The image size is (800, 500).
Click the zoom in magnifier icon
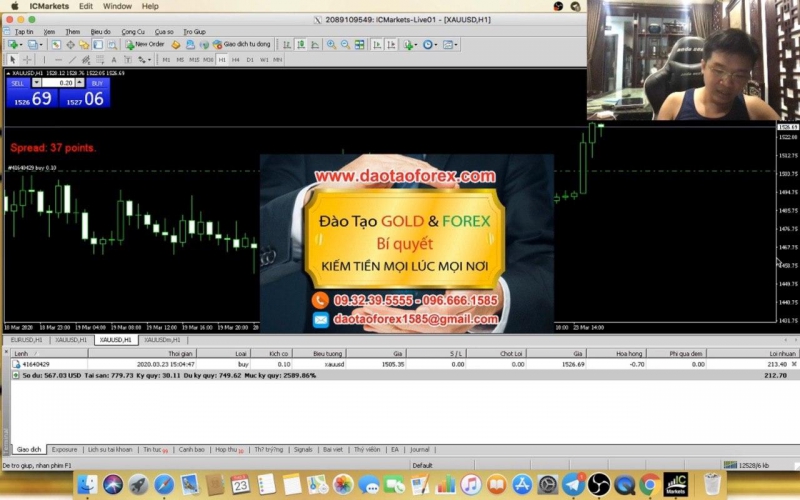[x=330, y=45]
